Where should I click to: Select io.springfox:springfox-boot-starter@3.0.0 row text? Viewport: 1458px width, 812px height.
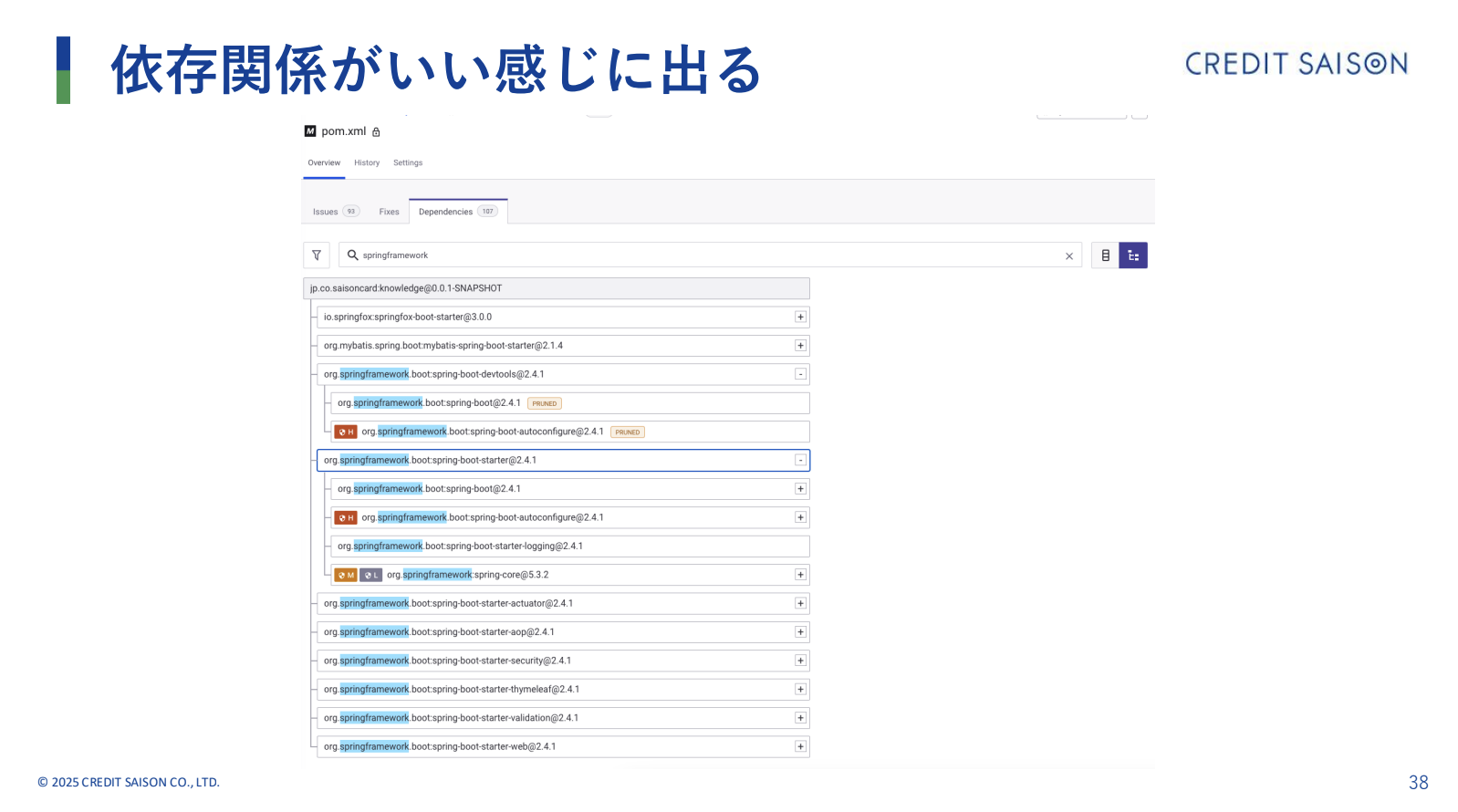[x=408, y=318]
